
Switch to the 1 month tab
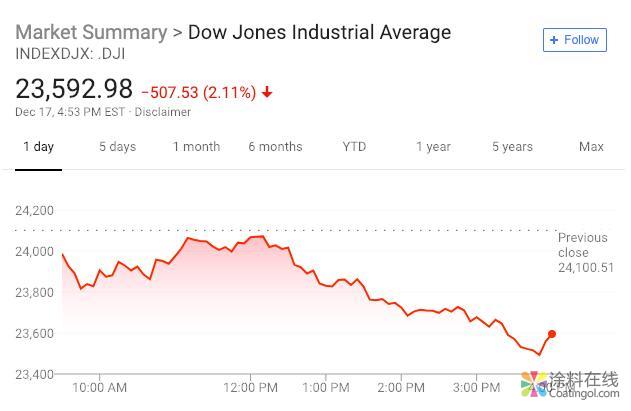tap(196, 147)
